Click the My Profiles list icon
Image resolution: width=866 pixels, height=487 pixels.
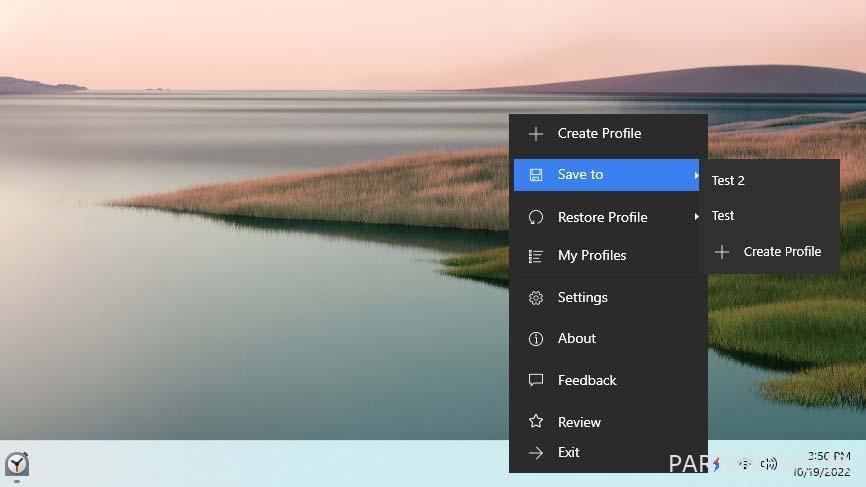pyautogui.click(x=536, y=256)
